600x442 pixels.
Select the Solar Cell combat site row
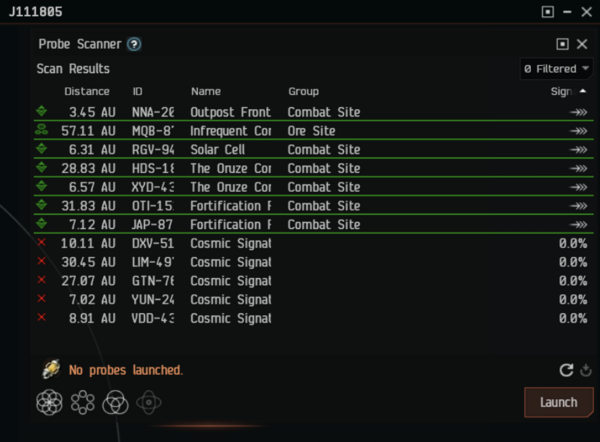300,150
